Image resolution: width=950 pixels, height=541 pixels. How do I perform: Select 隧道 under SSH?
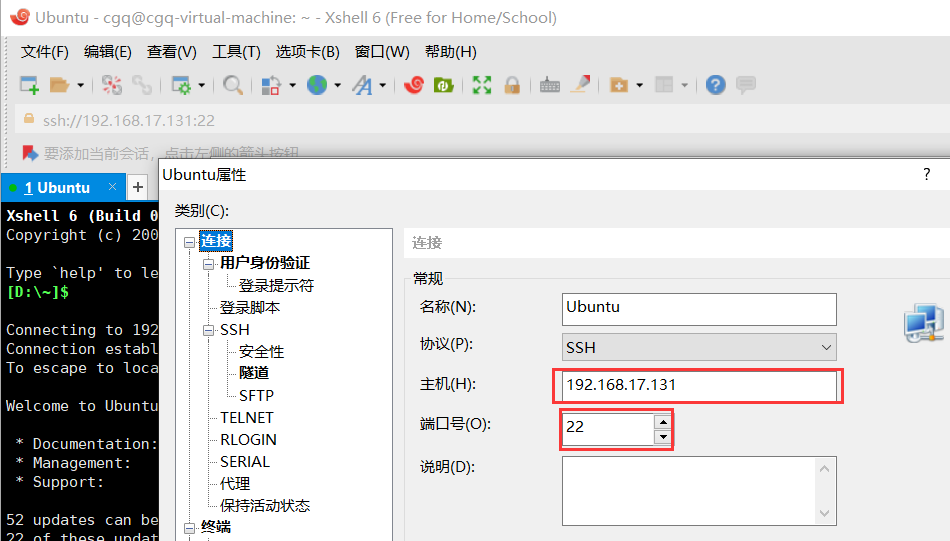(x=254, y=373)
